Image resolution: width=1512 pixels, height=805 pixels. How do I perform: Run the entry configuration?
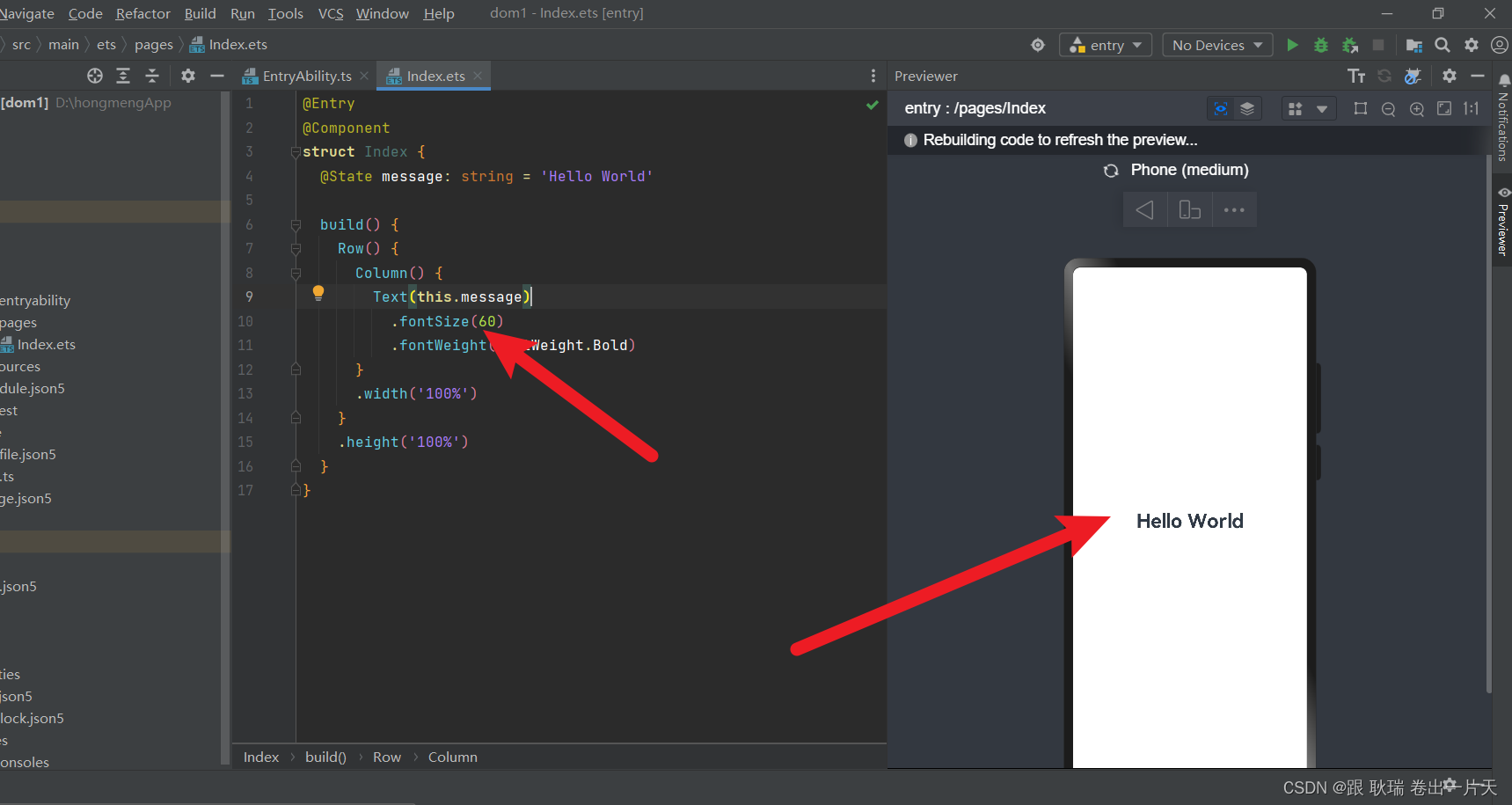tap(1292, 45)
